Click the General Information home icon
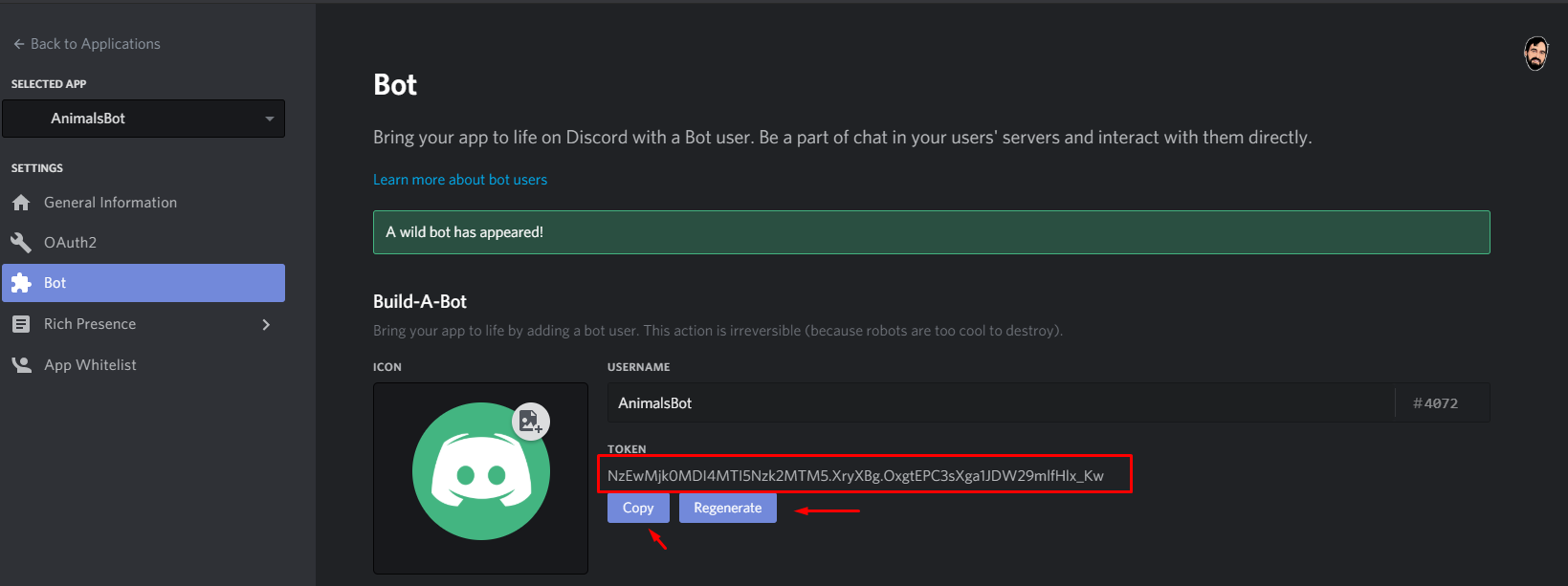 [x=21, y=203]
